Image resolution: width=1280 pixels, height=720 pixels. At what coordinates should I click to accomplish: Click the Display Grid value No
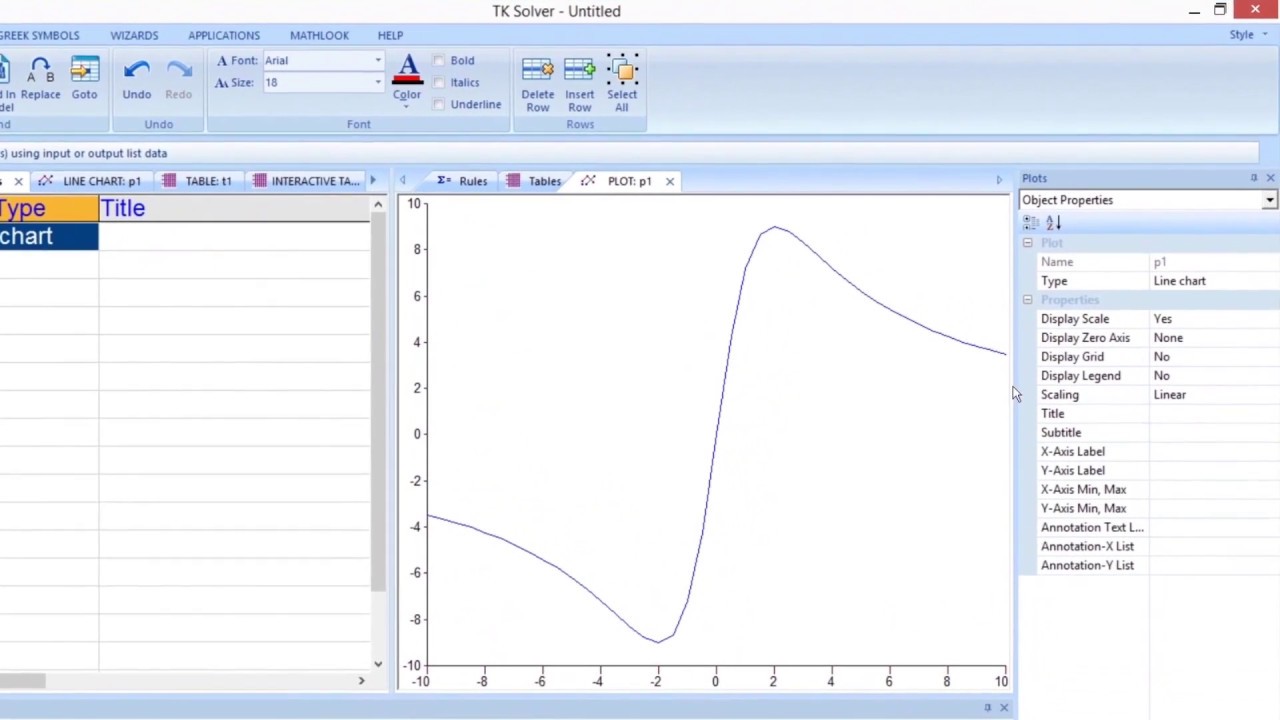click(1214, 357)
